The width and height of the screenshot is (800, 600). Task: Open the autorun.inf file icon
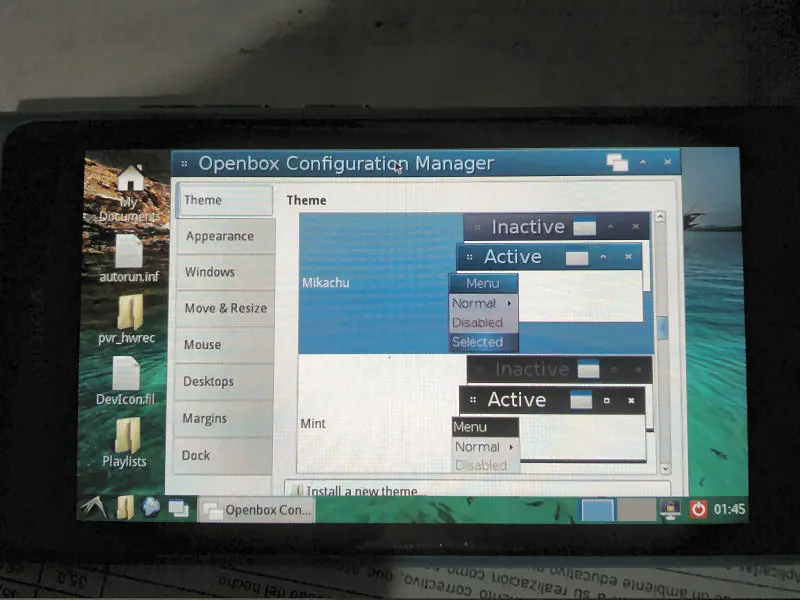pos(129,258)
